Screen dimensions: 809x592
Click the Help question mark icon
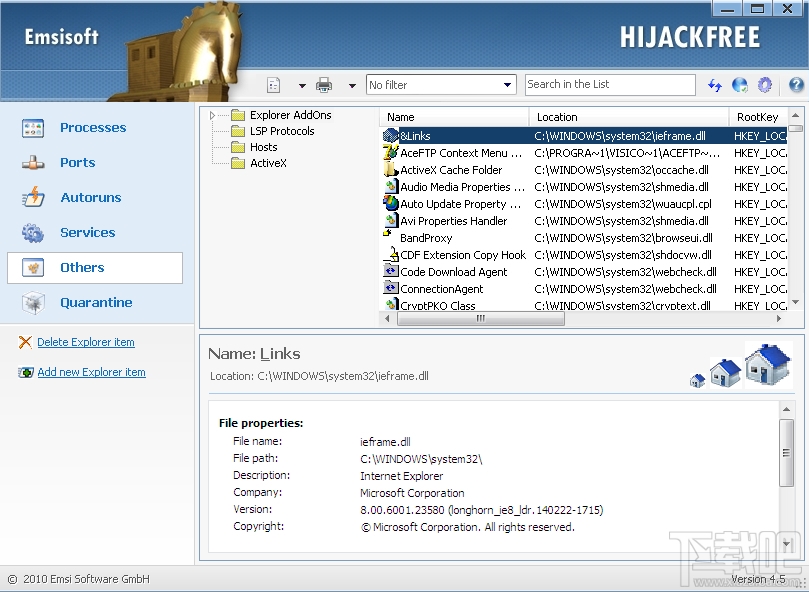click(796, 84)
